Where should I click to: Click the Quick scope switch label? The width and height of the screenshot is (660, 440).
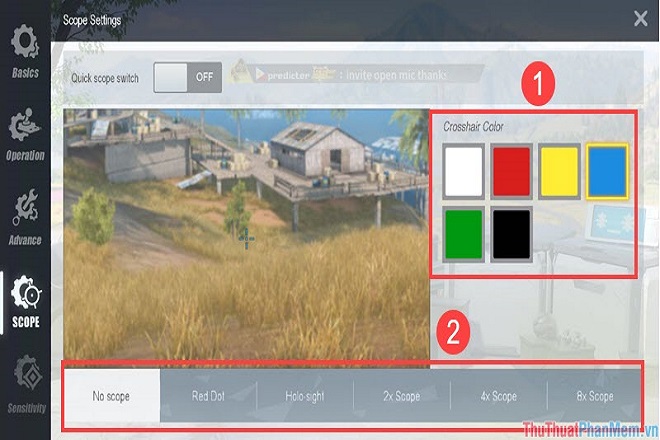tap(105, 78)
